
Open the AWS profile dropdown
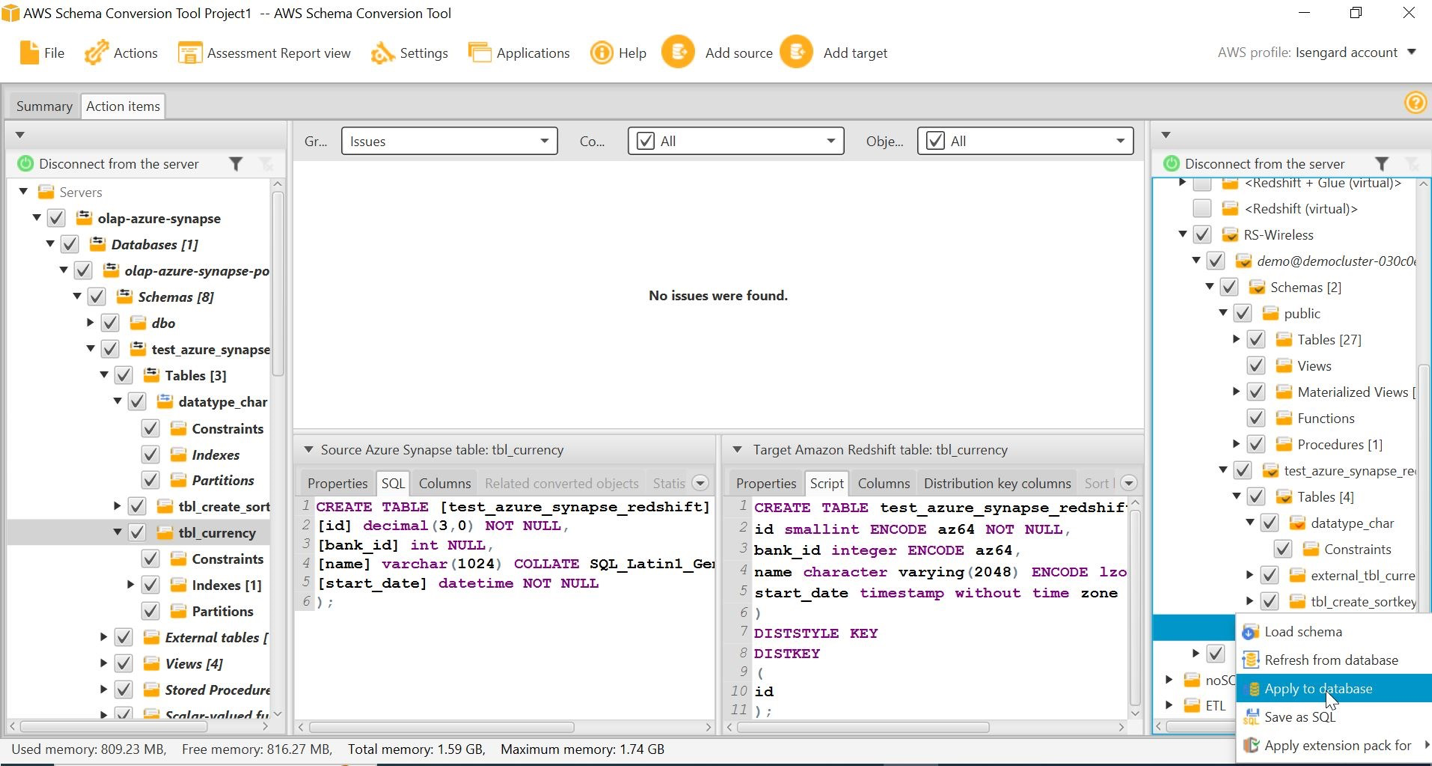point(1411,52)
